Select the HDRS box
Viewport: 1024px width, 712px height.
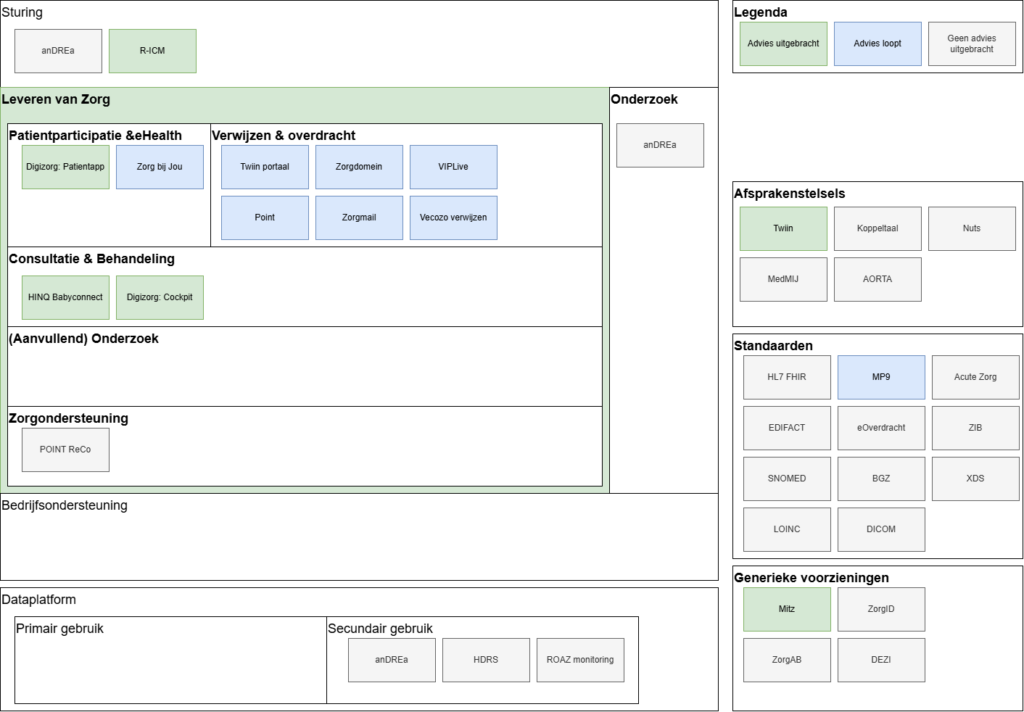point(486,660)
